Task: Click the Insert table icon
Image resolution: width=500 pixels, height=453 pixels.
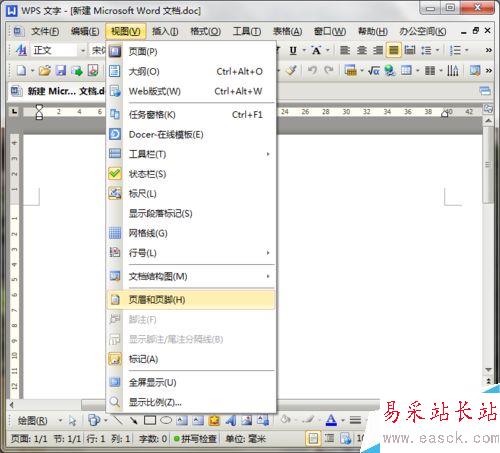Action: tap(406, 70)
